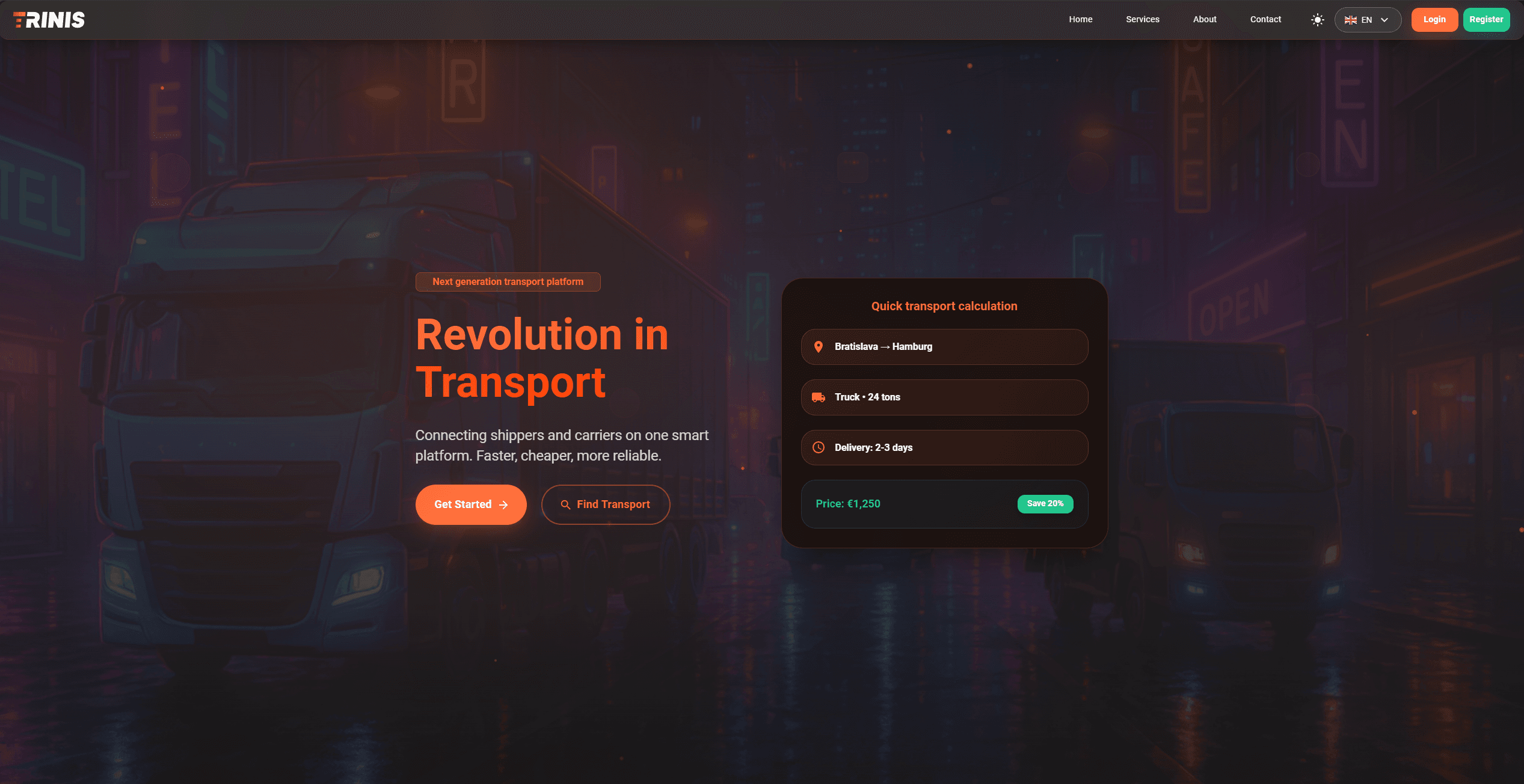Toggle the light/dark theme sun icon
The height and width of the screenshot is (784, 1524).
click(x=1317, y=20)
